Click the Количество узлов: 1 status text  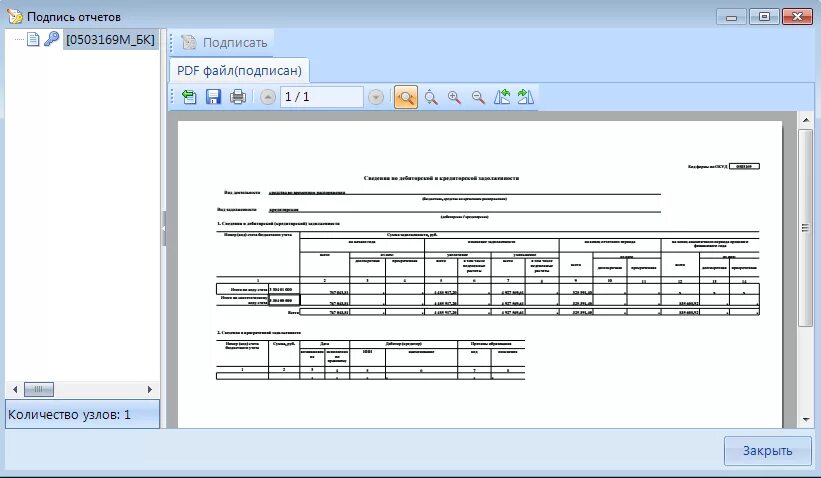click(69, 415)
